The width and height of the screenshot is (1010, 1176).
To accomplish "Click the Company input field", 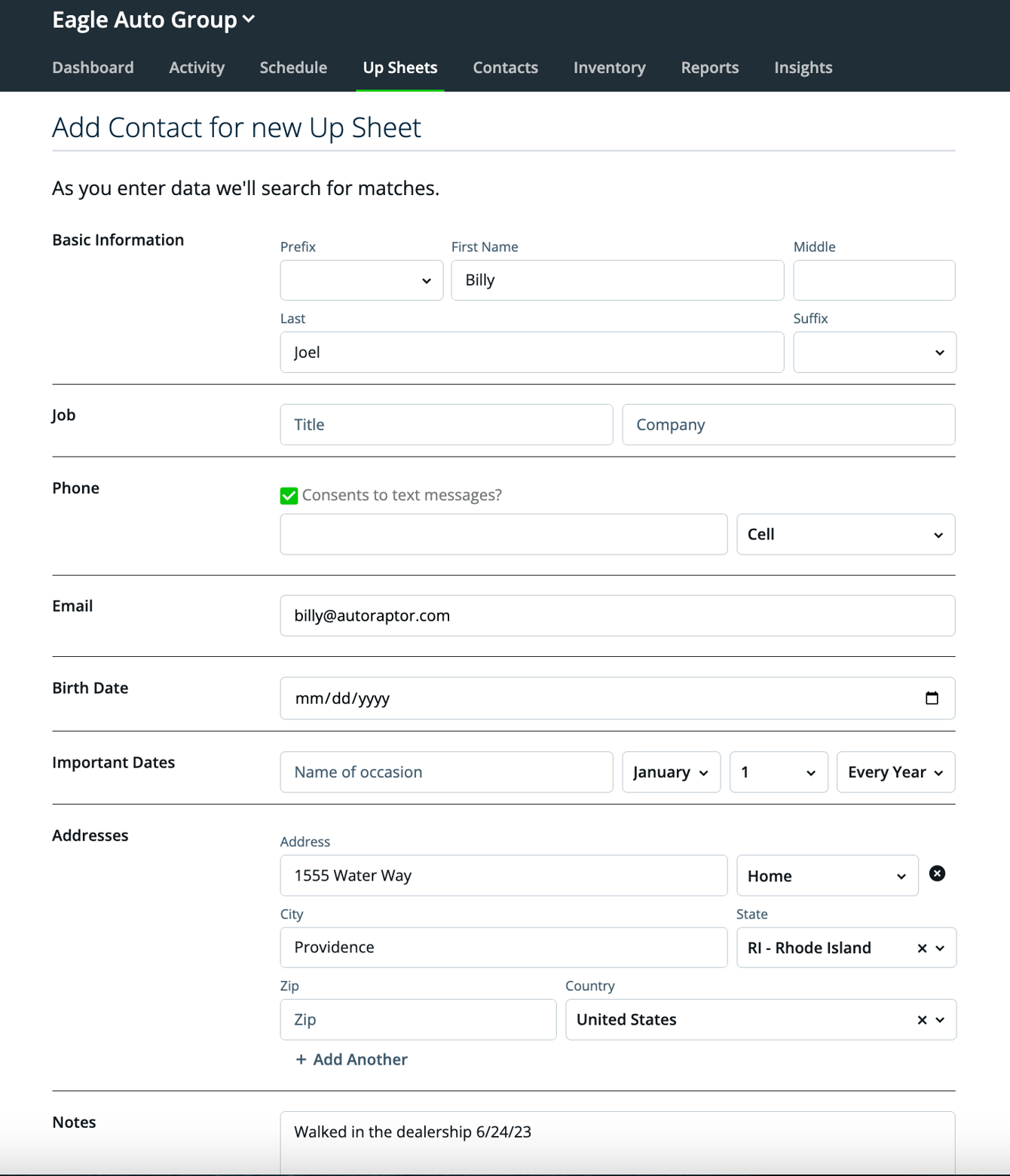I will pos(788,425).
